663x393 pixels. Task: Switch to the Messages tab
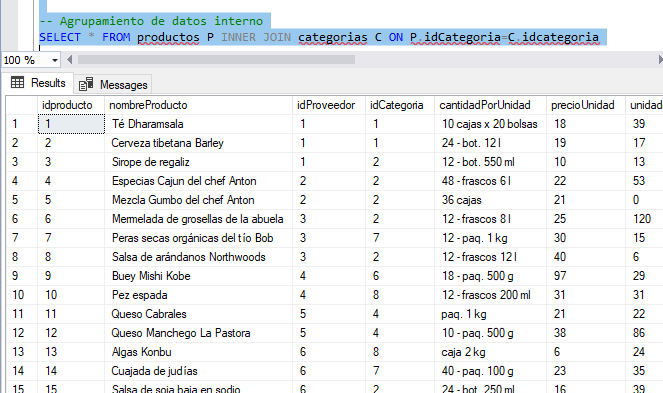tap(113, 84)
